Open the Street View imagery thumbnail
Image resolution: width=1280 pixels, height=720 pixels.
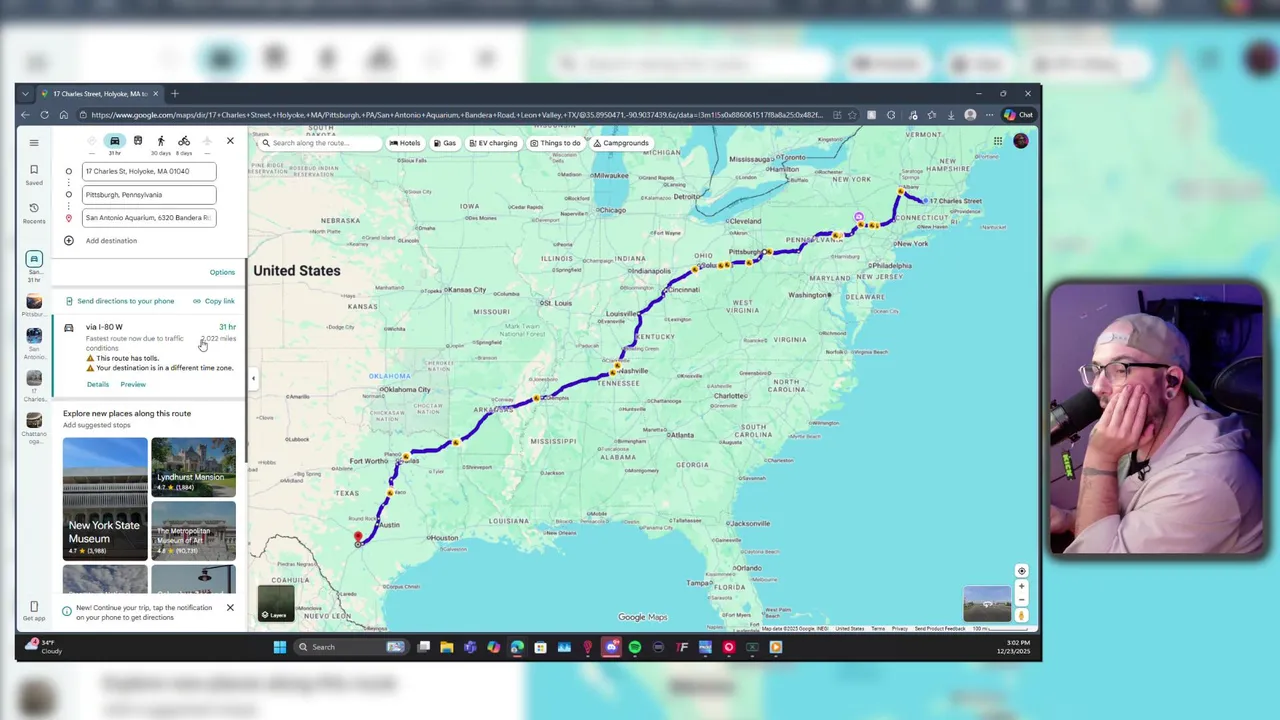pyautogui.click(x=987, y=604)
